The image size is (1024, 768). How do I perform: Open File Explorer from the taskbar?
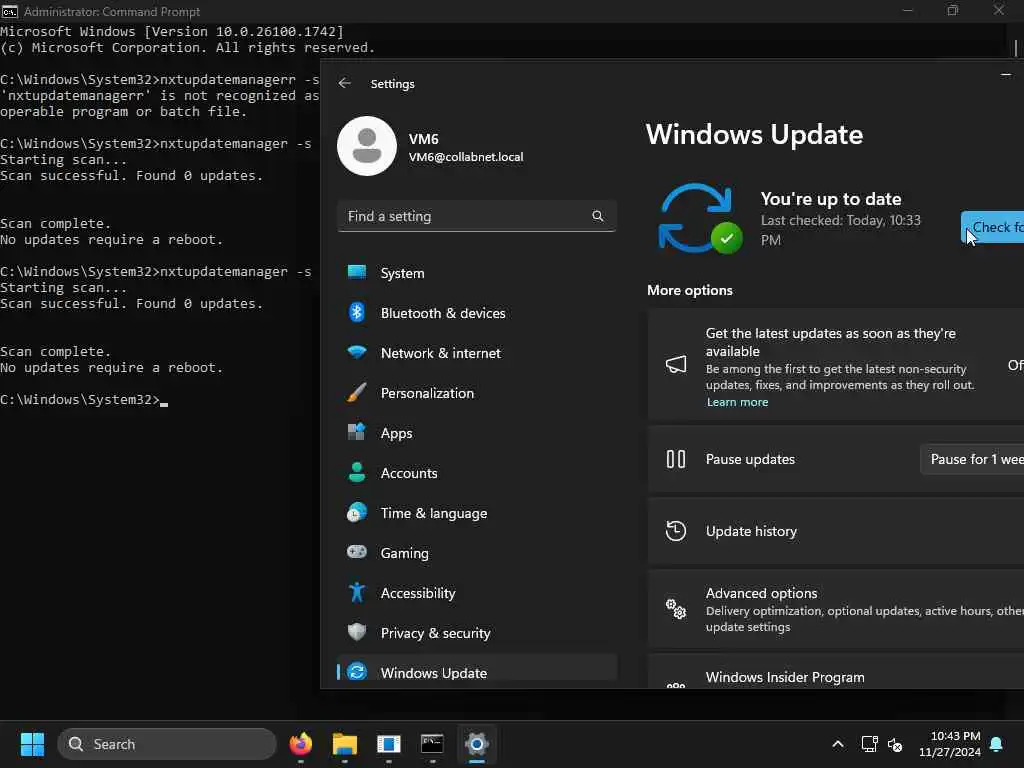coord(345,744)
